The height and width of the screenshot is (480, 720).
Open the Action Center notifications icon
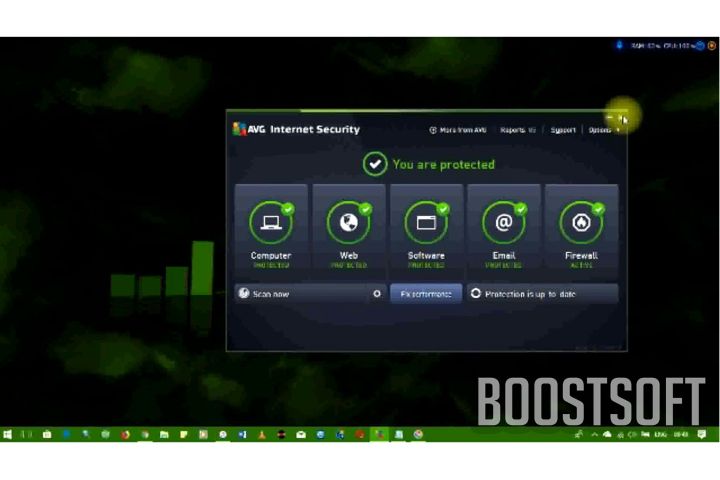click(701, 434)
